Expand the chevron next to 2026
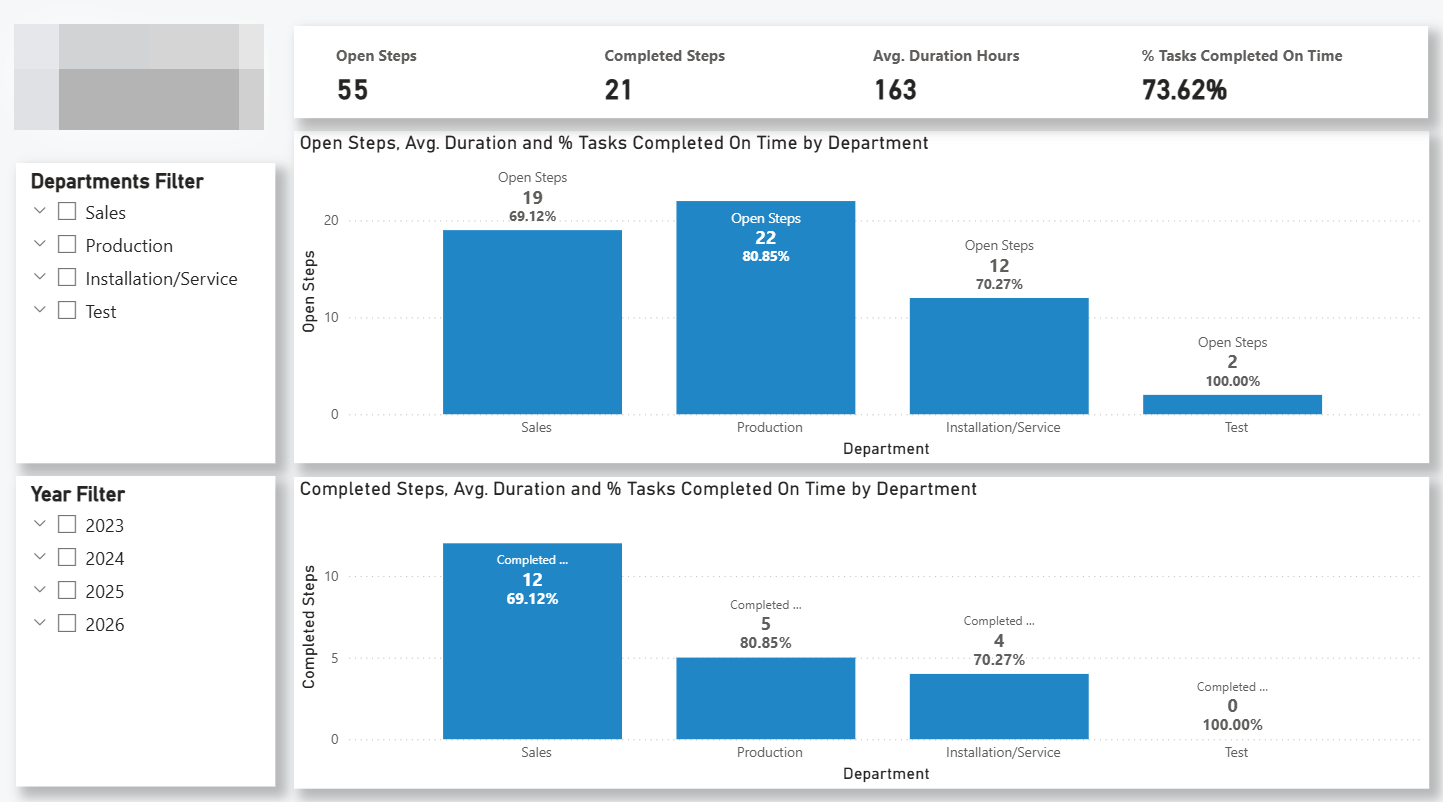The width and height of the screenshot is (1443, 802). [40, 623]
